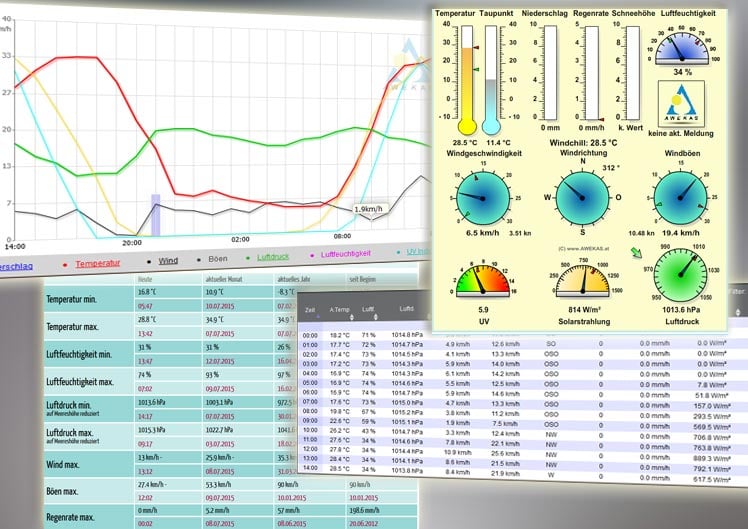Click the 20:00 label on chart axis
This screenshot has width=748, height=529.
(x=132, y=242)
